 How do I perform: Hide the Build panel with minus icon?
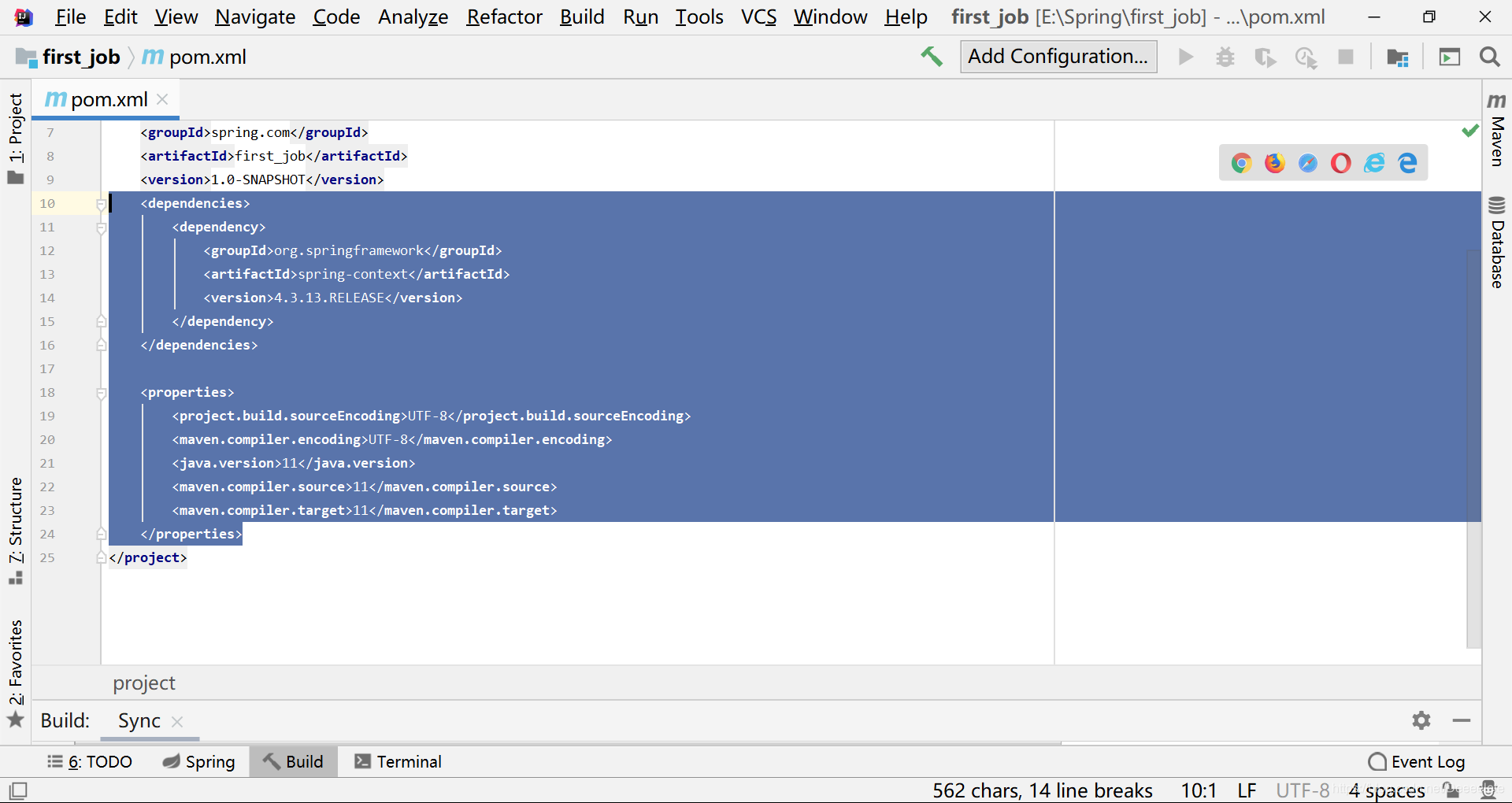[1462, 720]
